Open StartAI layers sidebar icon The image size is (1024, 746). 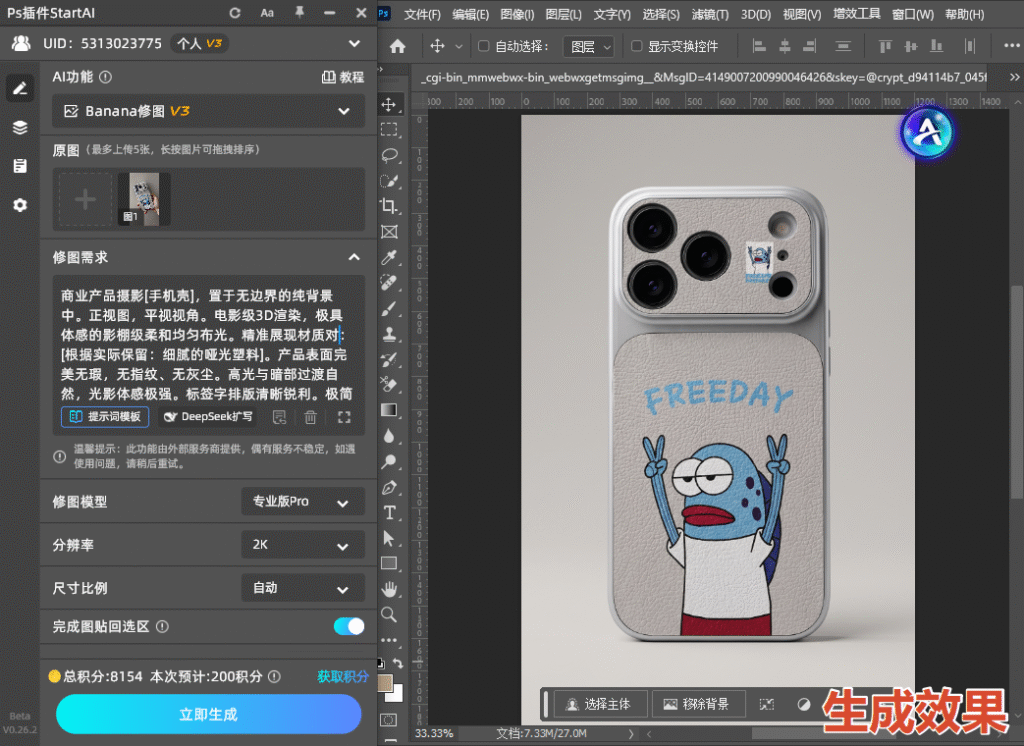click(20, 127)
